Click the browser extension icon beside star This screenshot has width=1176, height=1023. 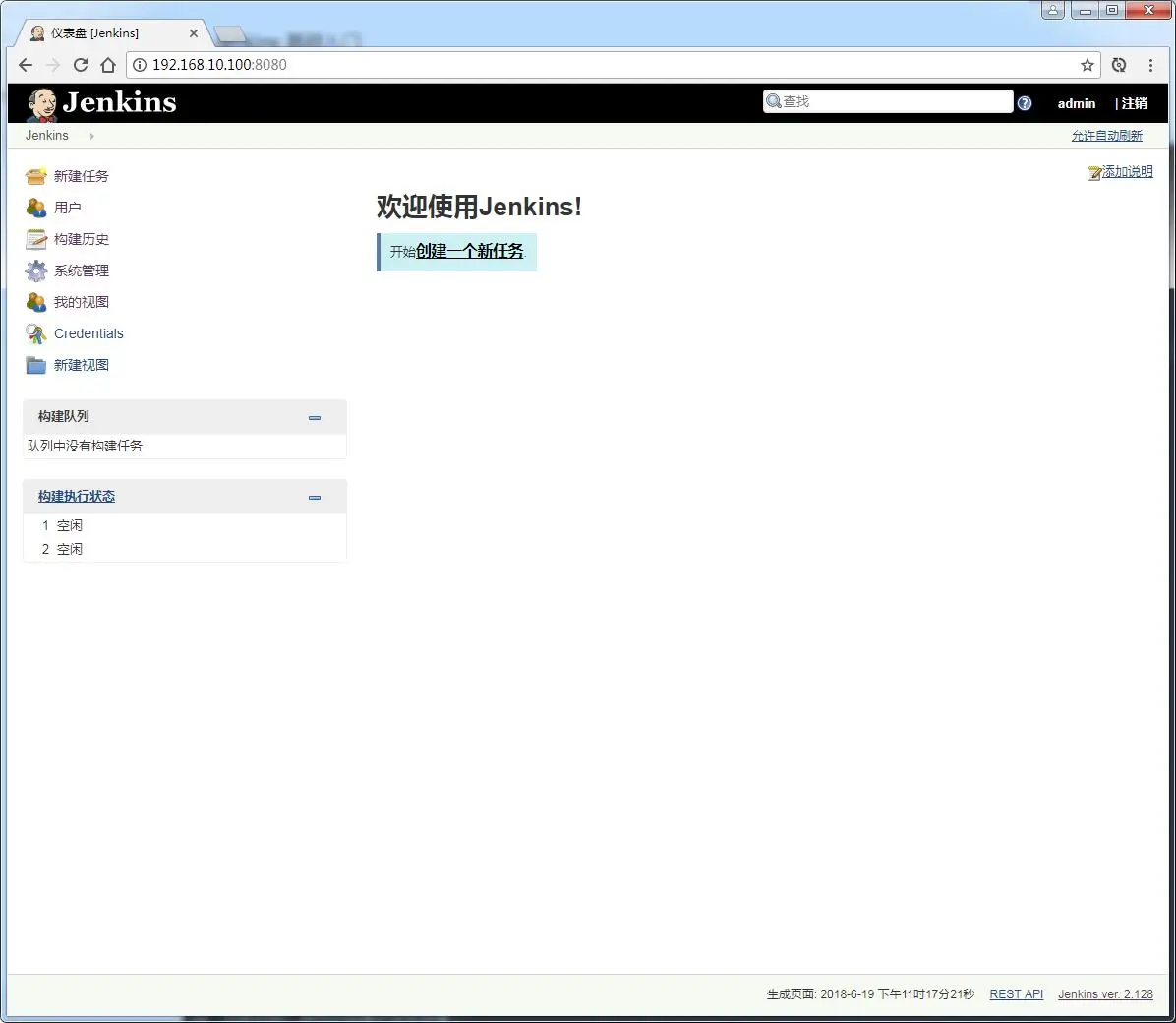[1118, 65]
